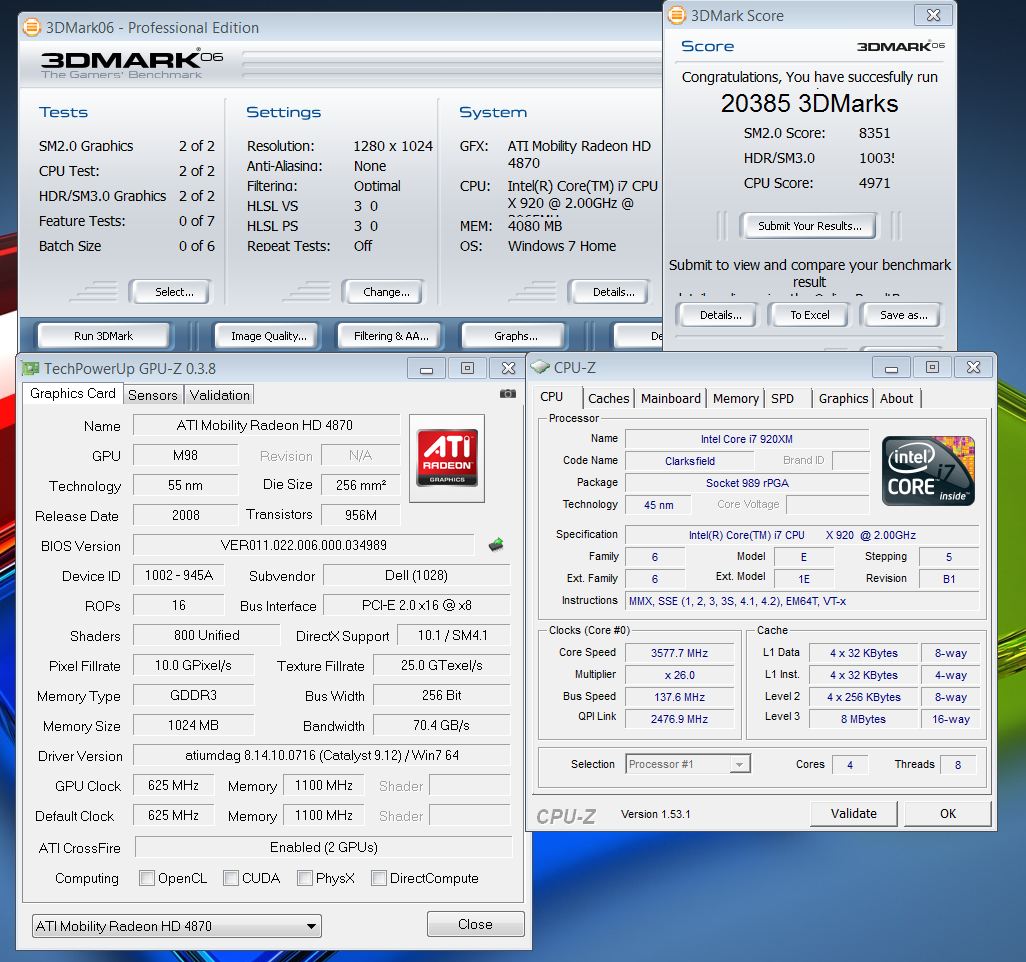Open the Mainboard tab in CPU-Z
This screenshot has height=962, width=1026.
(671, 399)
